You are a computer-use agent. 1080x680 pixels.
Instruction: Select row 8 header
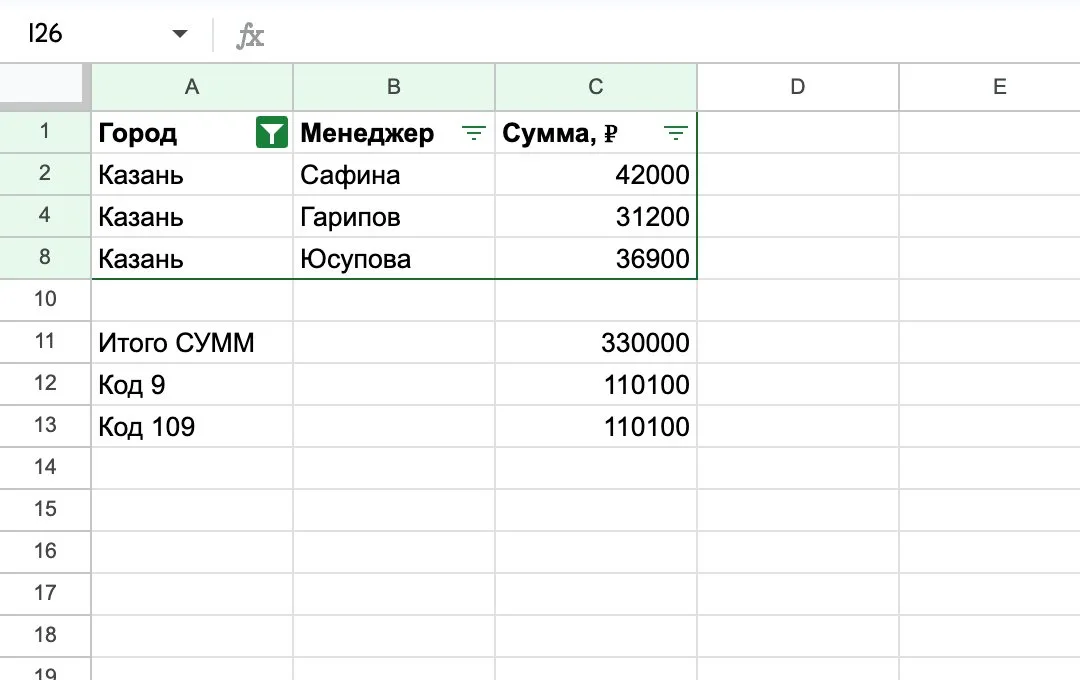[45, 258]
